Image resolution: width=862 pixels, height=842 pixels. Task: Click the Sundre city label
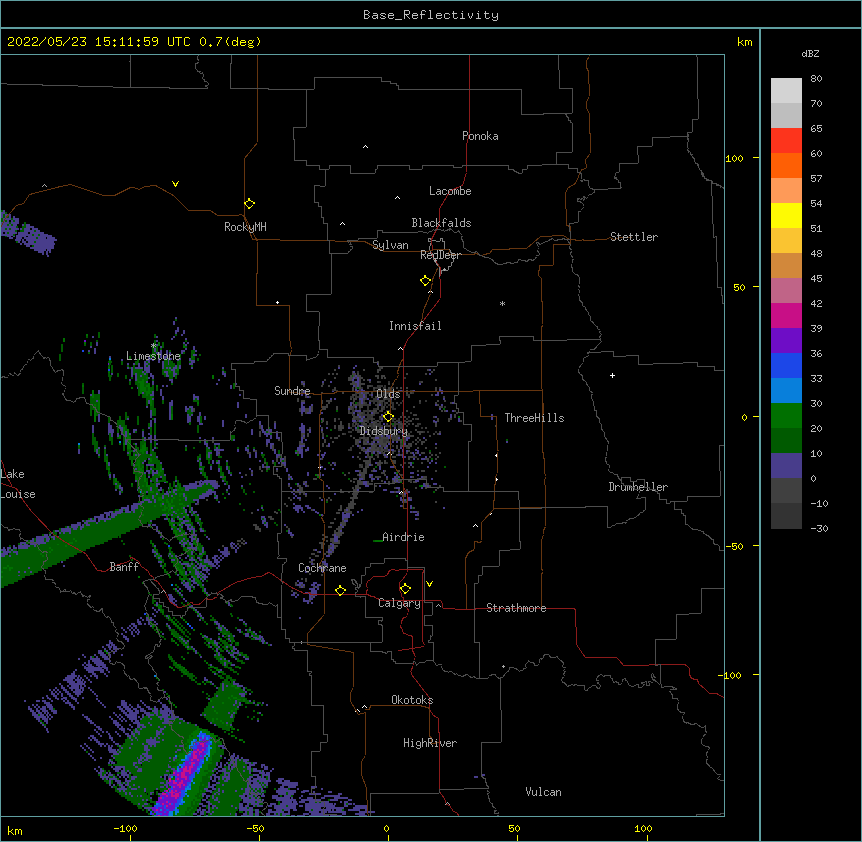click(x=292, y=391)
